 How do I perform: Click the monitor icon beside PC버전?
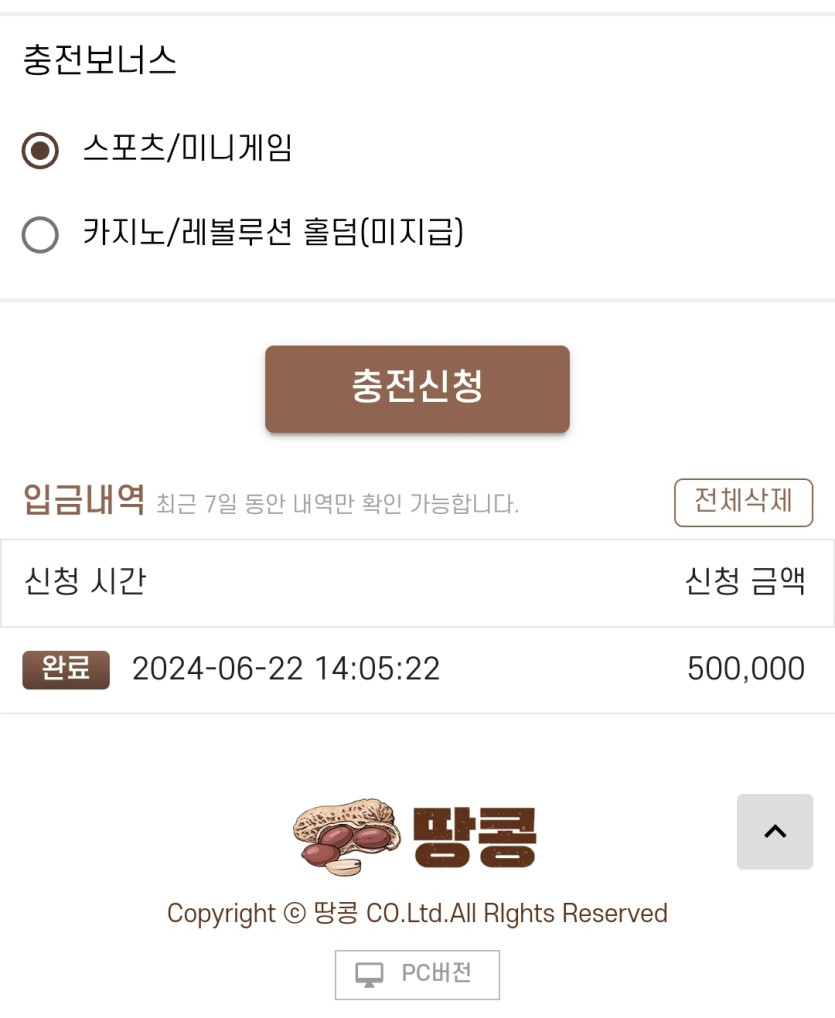point(370,975)
